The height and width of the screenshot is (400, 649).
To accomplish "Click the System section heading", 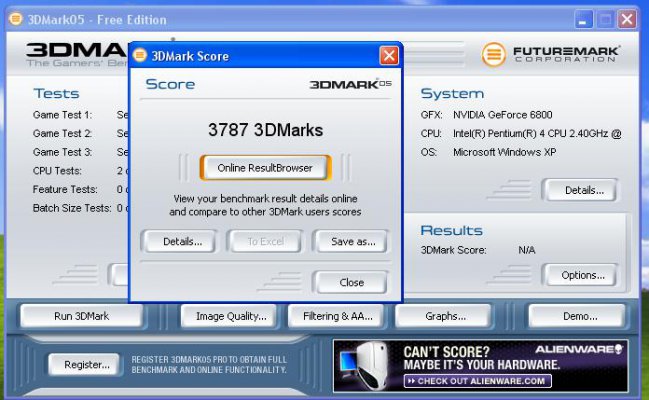I will pyautogui.click(x=452, y=94).
